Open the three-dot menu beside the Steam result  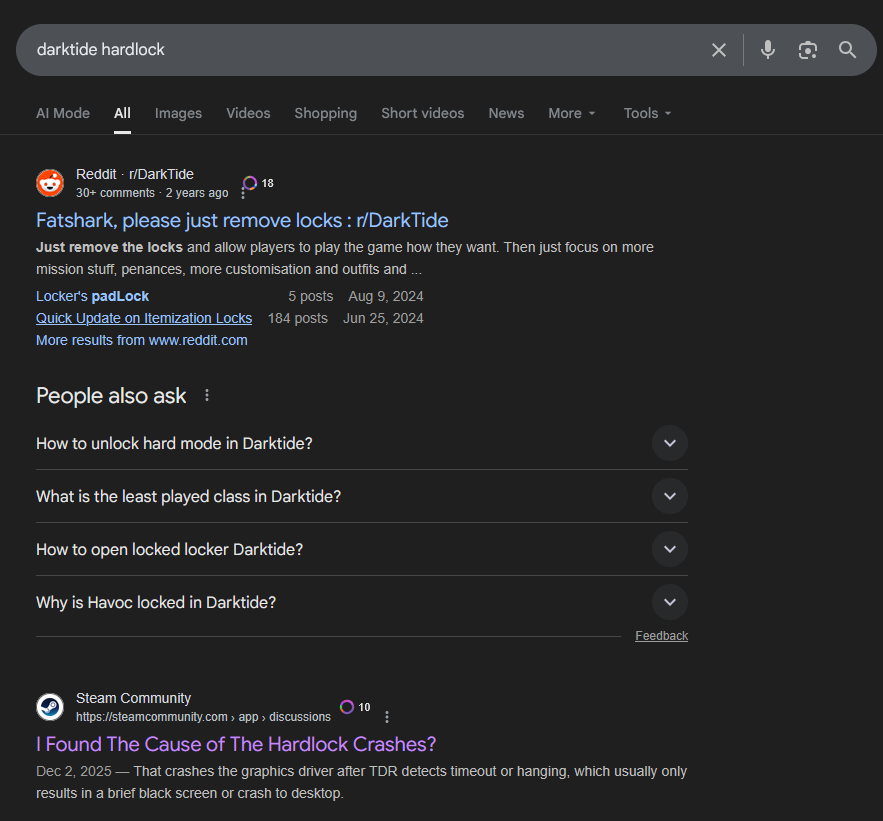point(387,717)
